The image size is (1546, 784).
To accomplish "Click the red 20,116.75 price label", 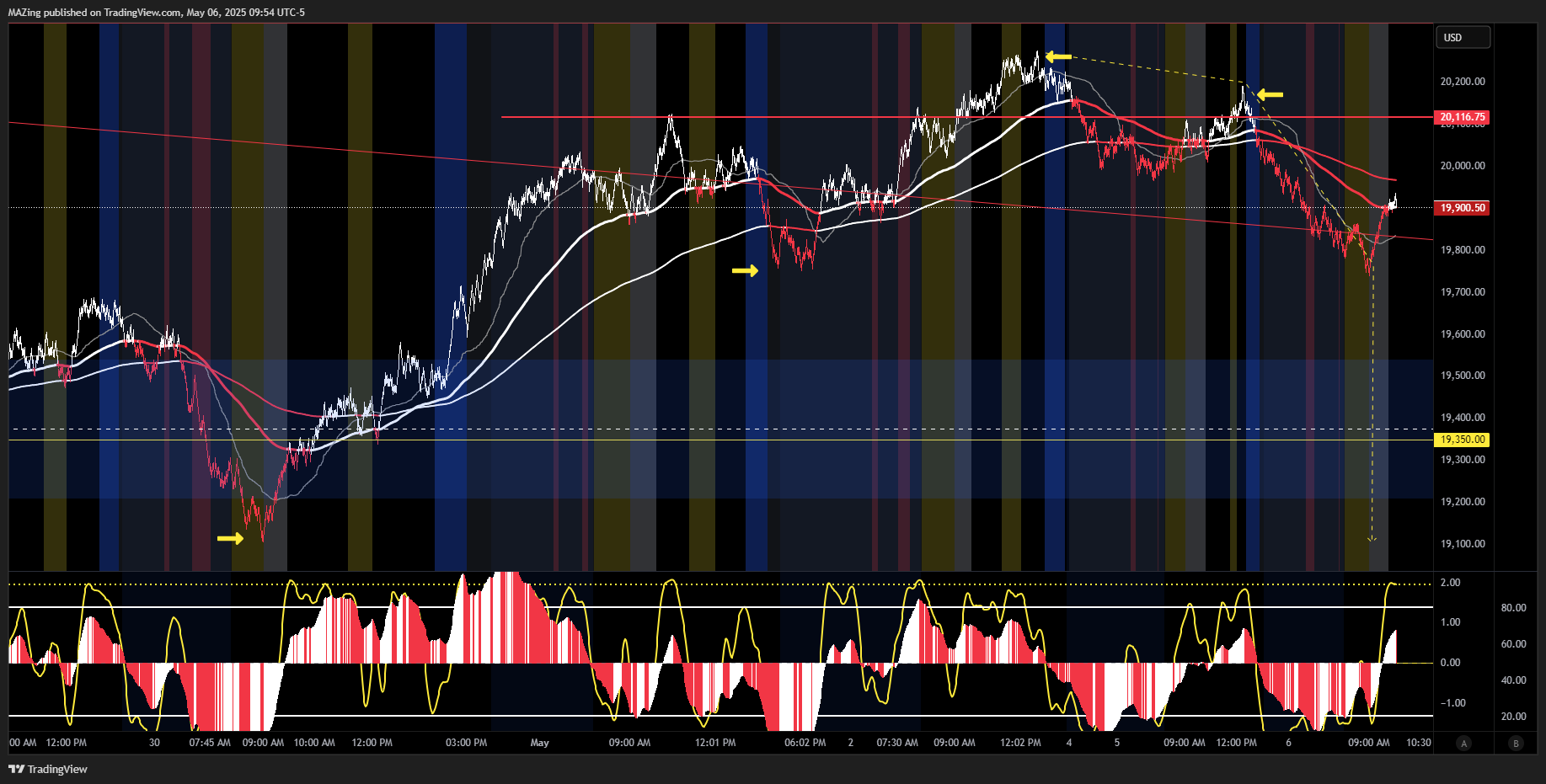I will 1462,117.
